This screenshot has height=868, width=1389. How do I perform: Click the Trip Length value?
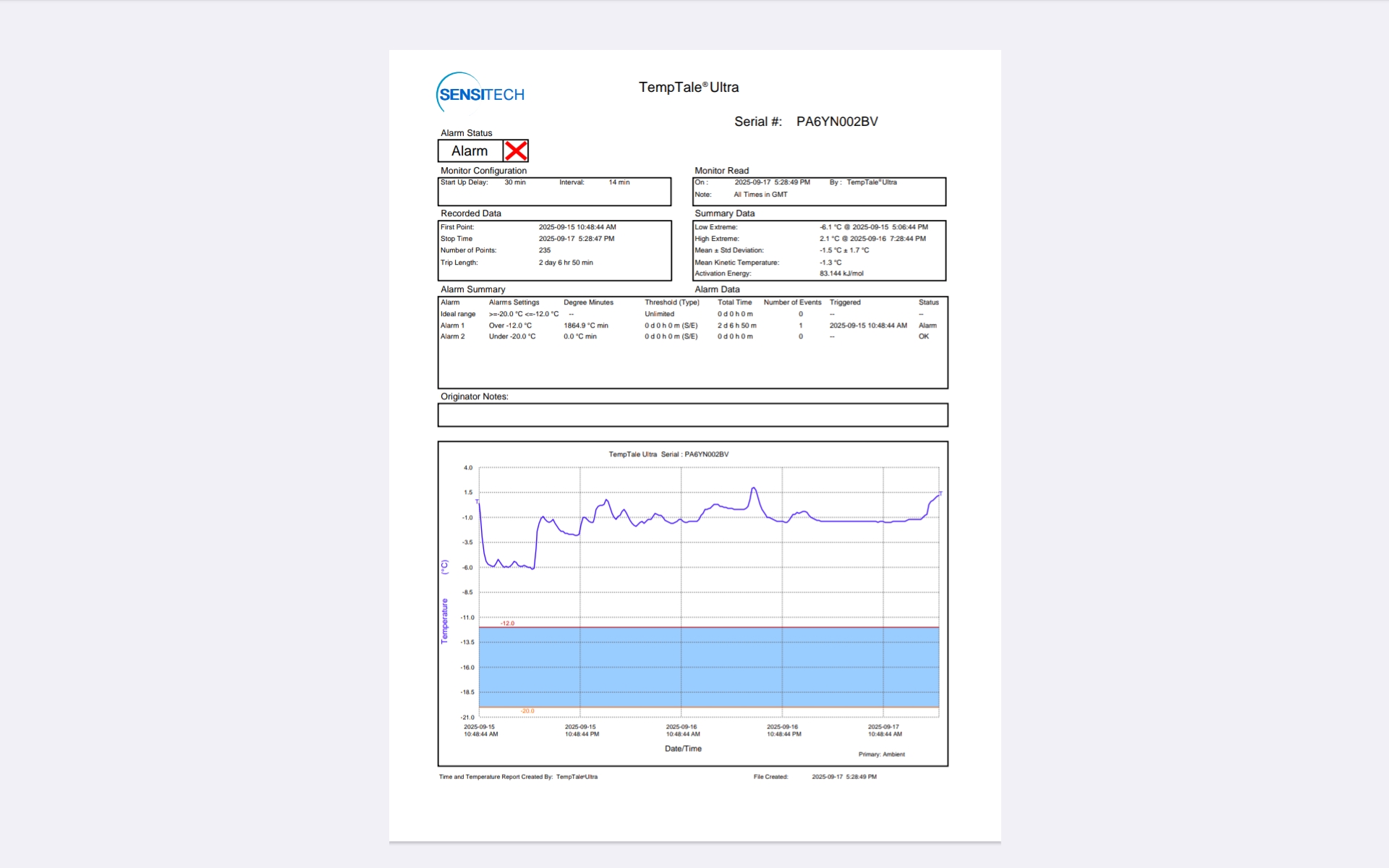pyautogui.click(x=566, y=263)
